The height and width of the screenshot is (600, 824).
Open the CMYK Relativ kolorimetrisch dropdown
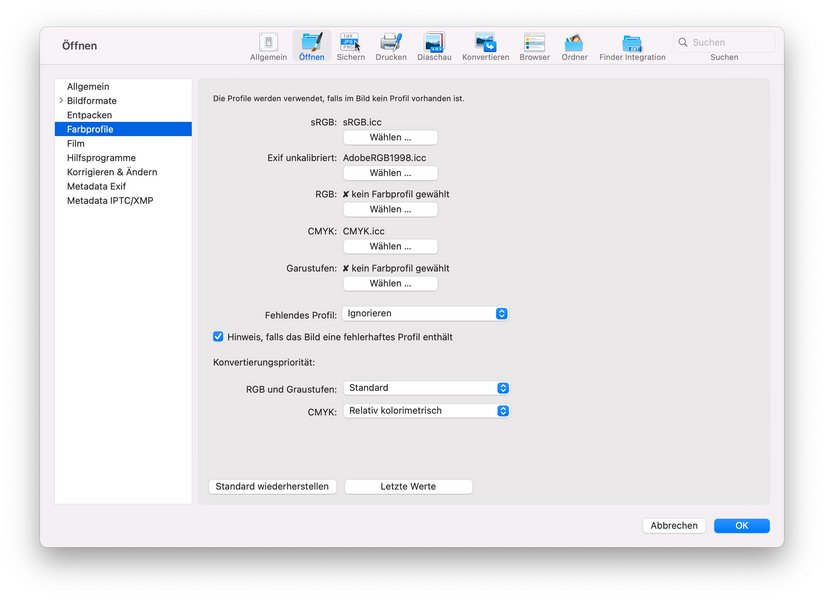coord(426,411)
